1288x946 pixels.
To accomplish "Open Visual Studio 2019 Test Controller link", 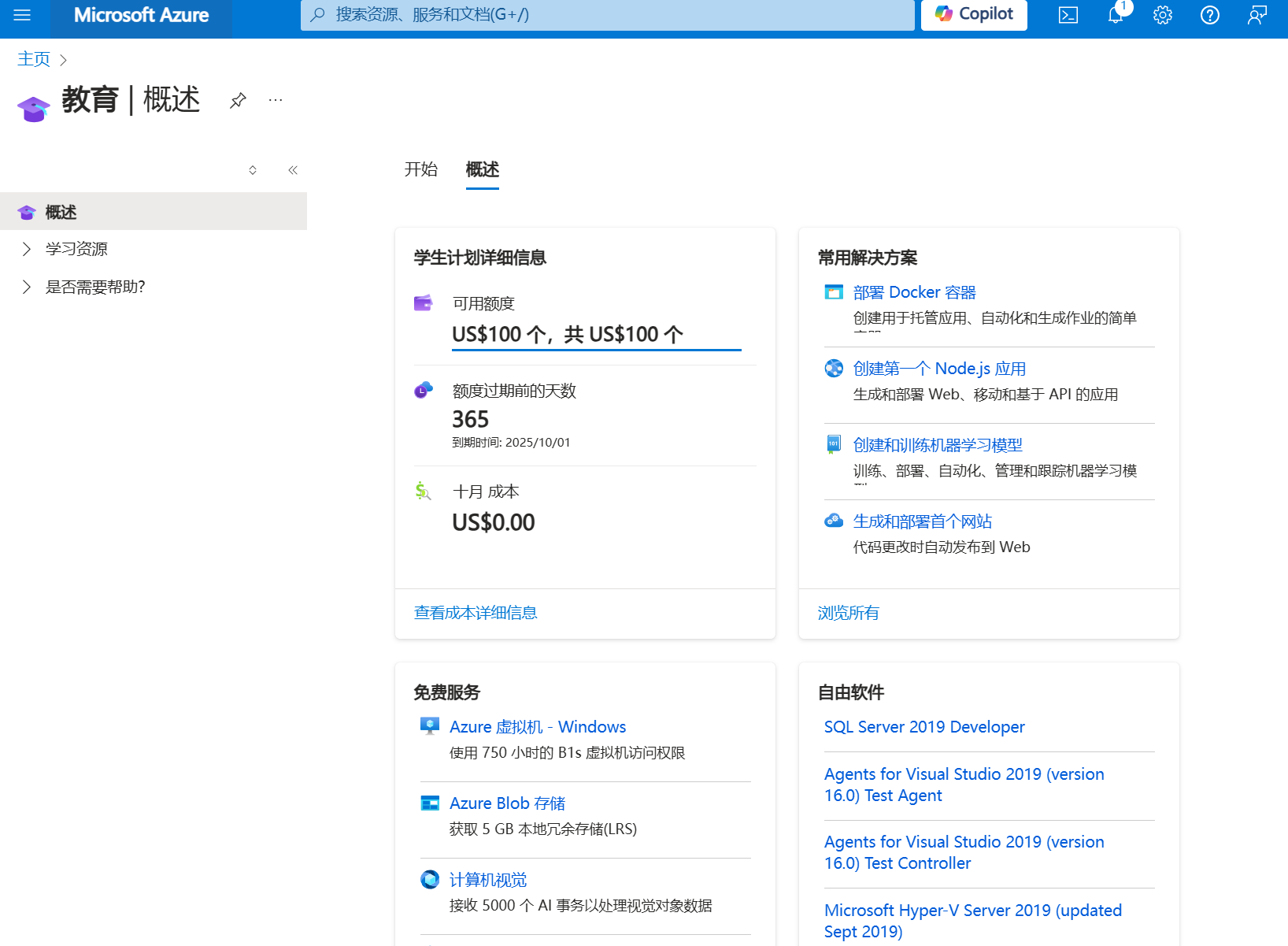I will point(964,852).
